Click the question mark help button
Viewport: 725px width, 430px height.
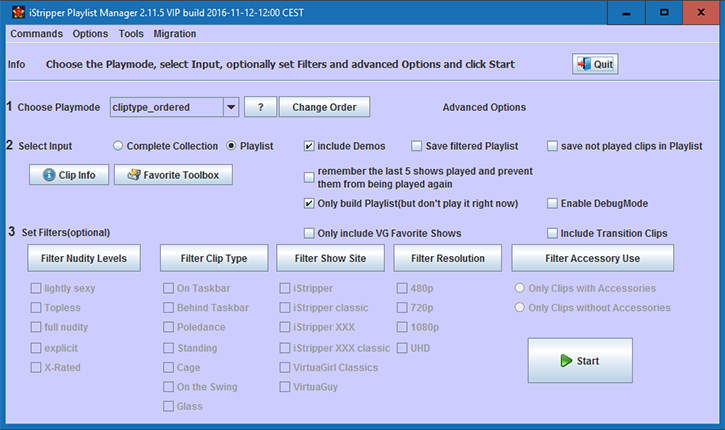point(260,107)
